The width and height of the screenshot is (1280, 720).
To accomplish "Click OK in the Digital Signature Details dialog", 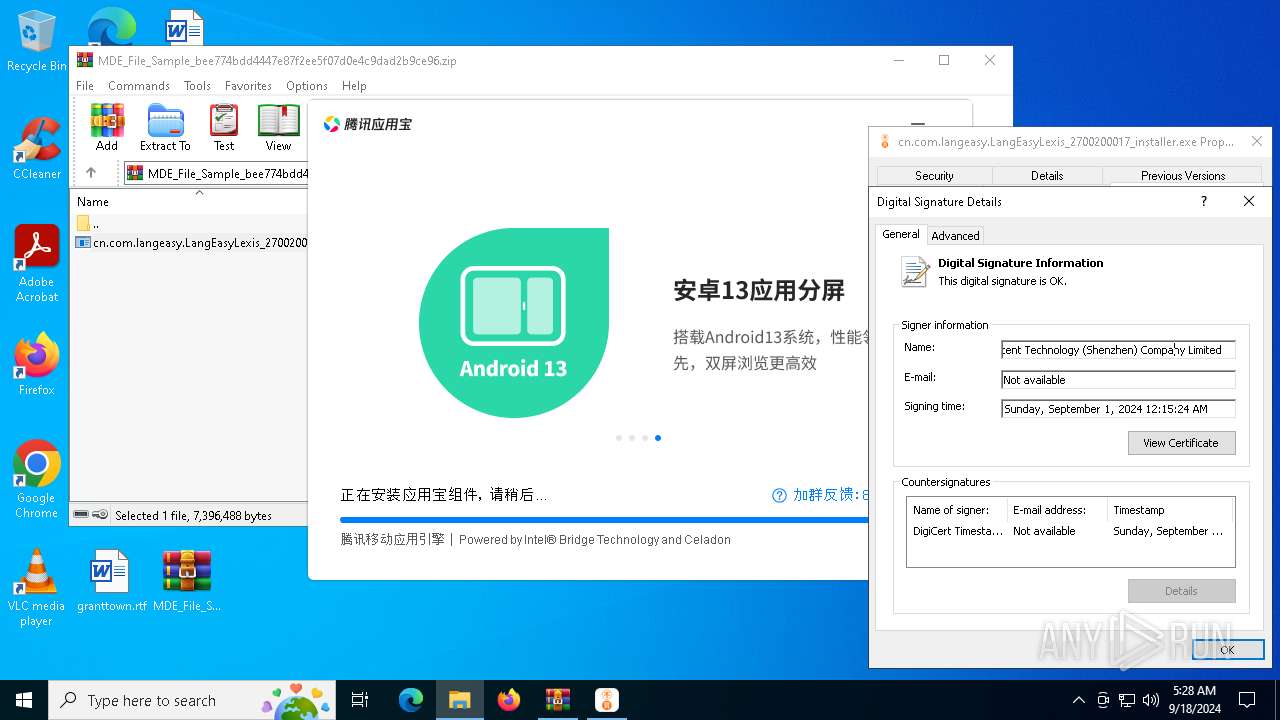I will tap(1227, 650).
